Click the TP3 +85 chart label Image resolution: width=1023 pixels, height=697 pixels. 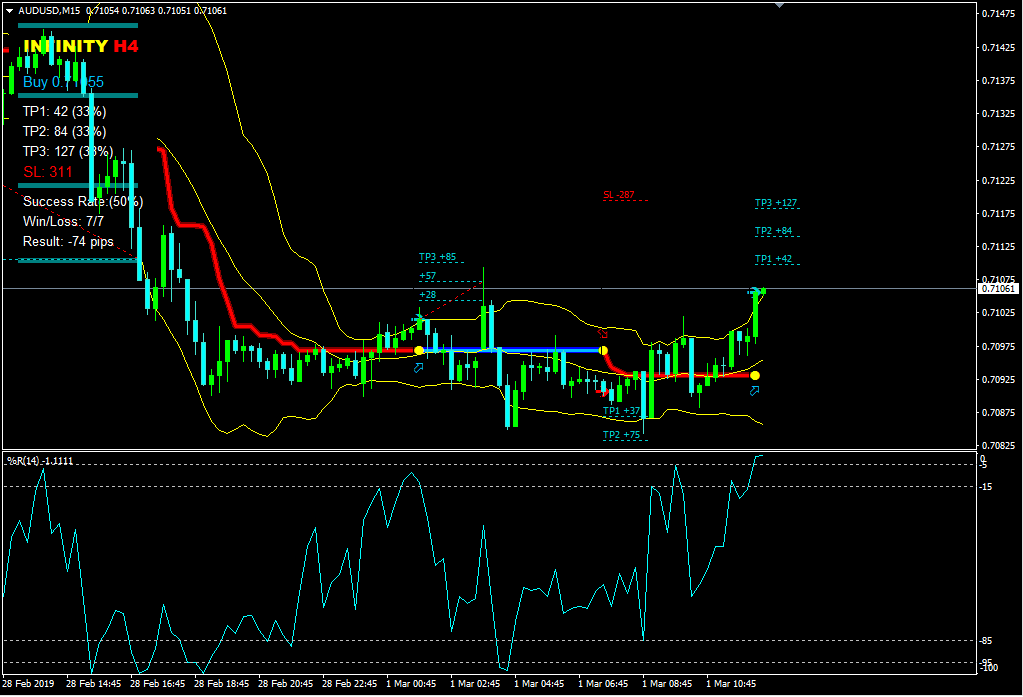tap(438, 257)
